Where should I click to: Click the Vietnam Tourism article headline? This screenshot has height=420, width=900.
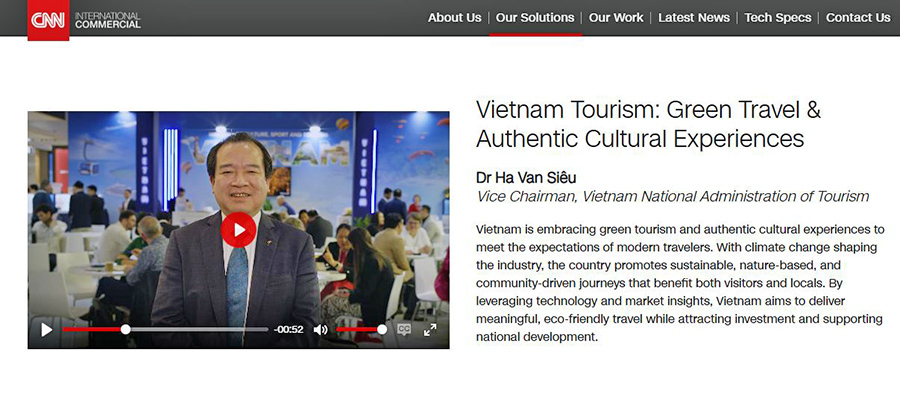(x=648, y=124)
